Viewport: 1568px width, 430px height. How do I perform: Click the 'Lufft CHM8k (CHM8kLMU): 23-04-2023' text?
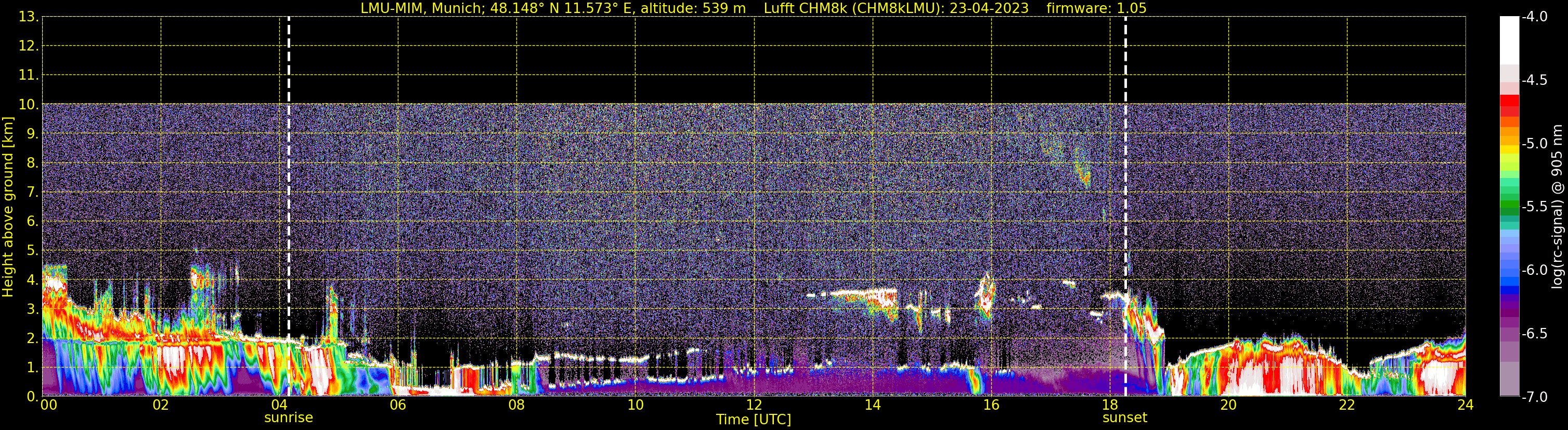pyautogui.click(x=896, y=8)
